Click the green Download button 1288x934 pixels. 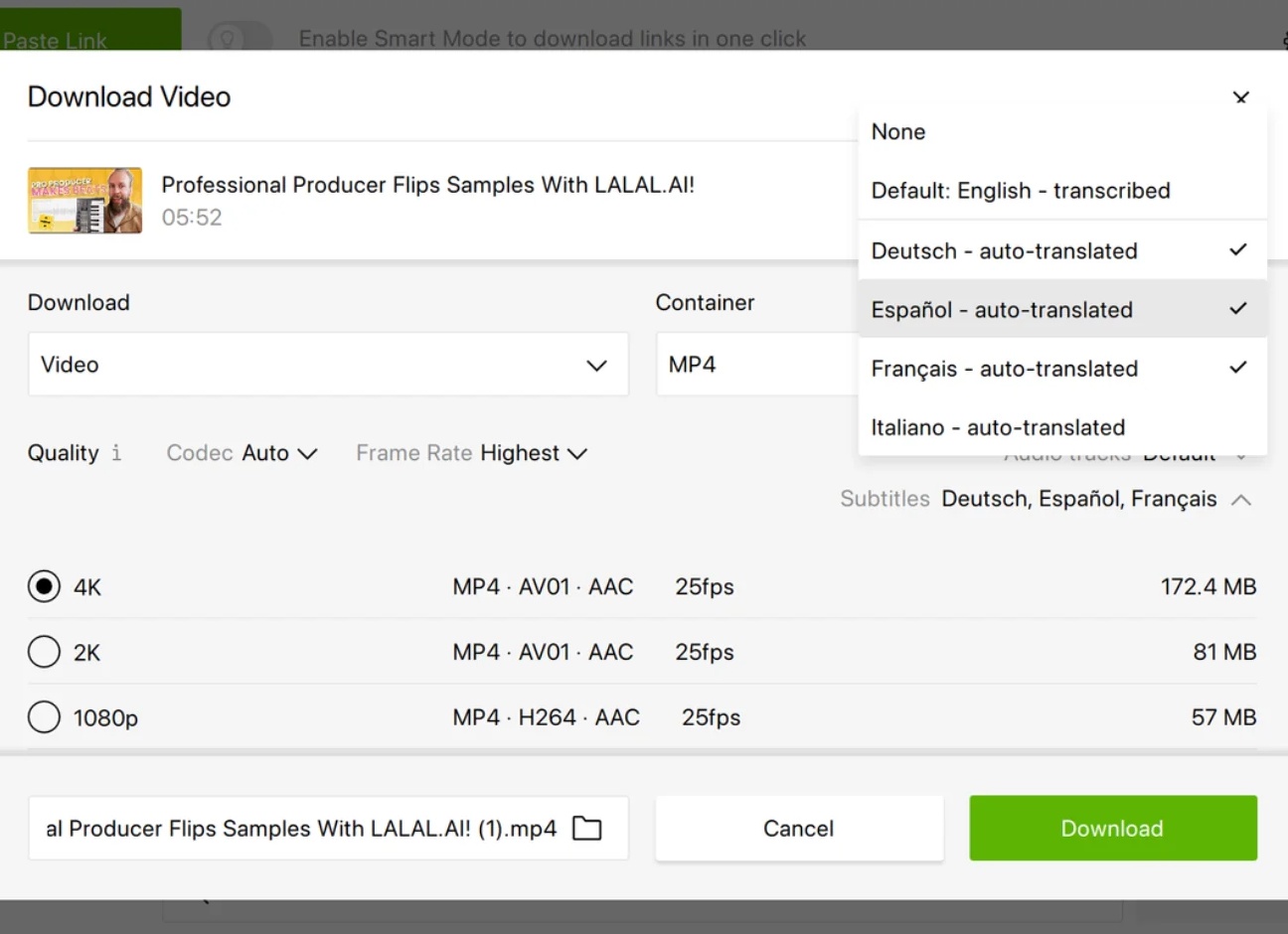click(x=1113, y=828)
